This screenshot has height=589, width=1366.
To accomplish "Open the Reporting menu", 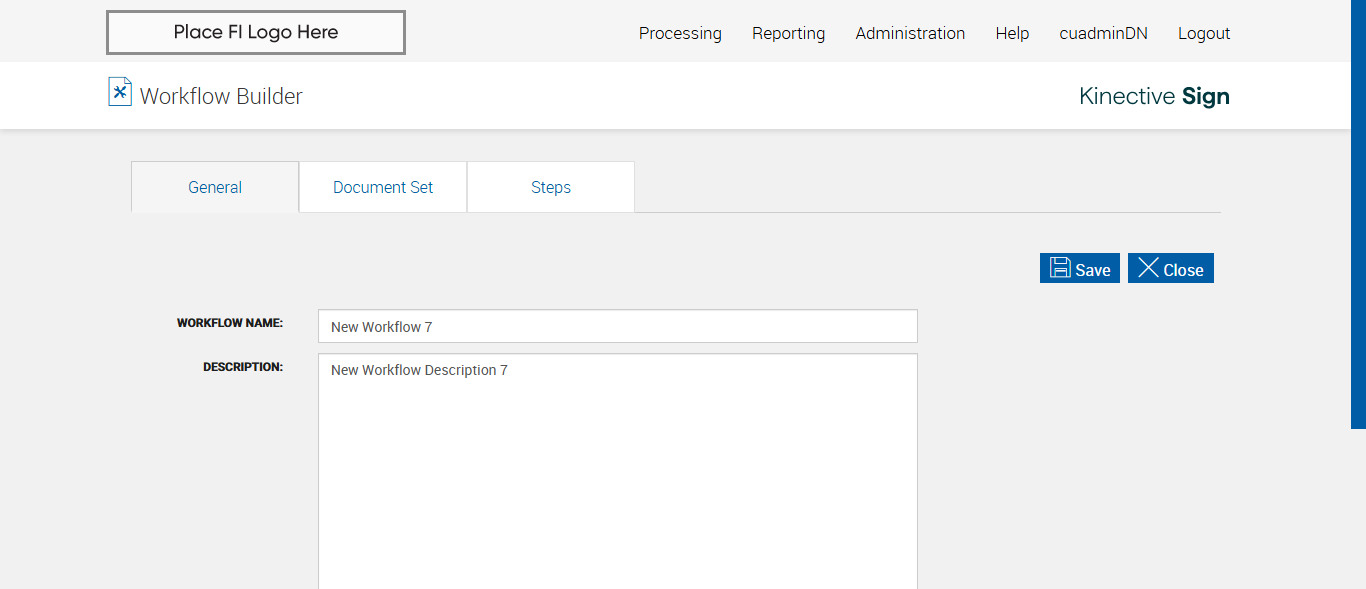I will (x=788, y=33).
